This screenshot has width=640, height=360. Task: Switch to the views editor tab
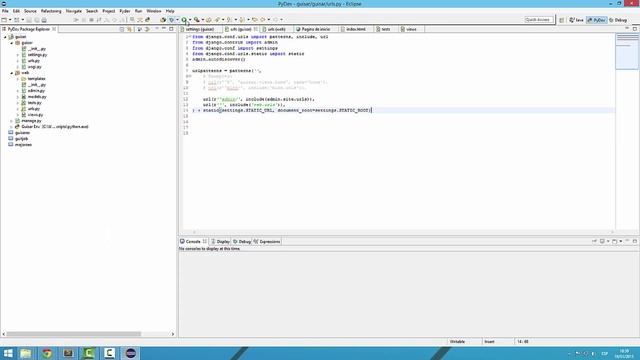pyautogui.click(x=411, y=29)
